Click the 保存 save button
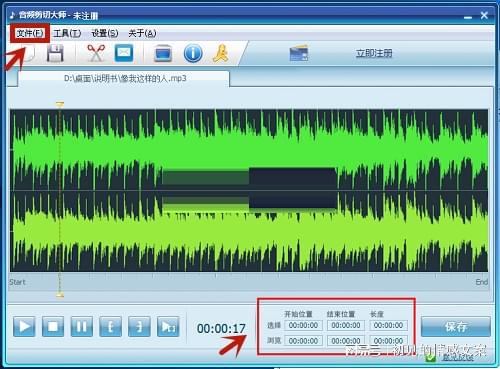 [x=456, y=327]
